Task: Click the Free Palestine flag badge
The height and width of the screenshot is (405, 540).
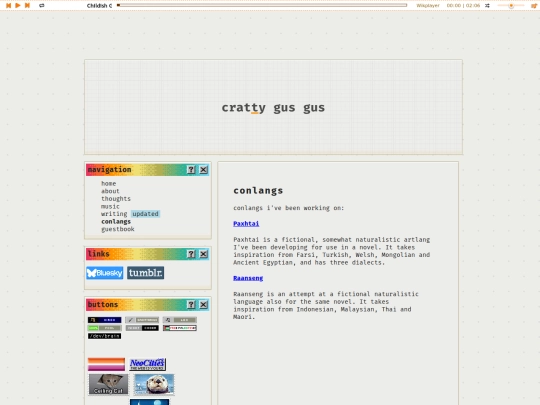Action: [179, 328]
